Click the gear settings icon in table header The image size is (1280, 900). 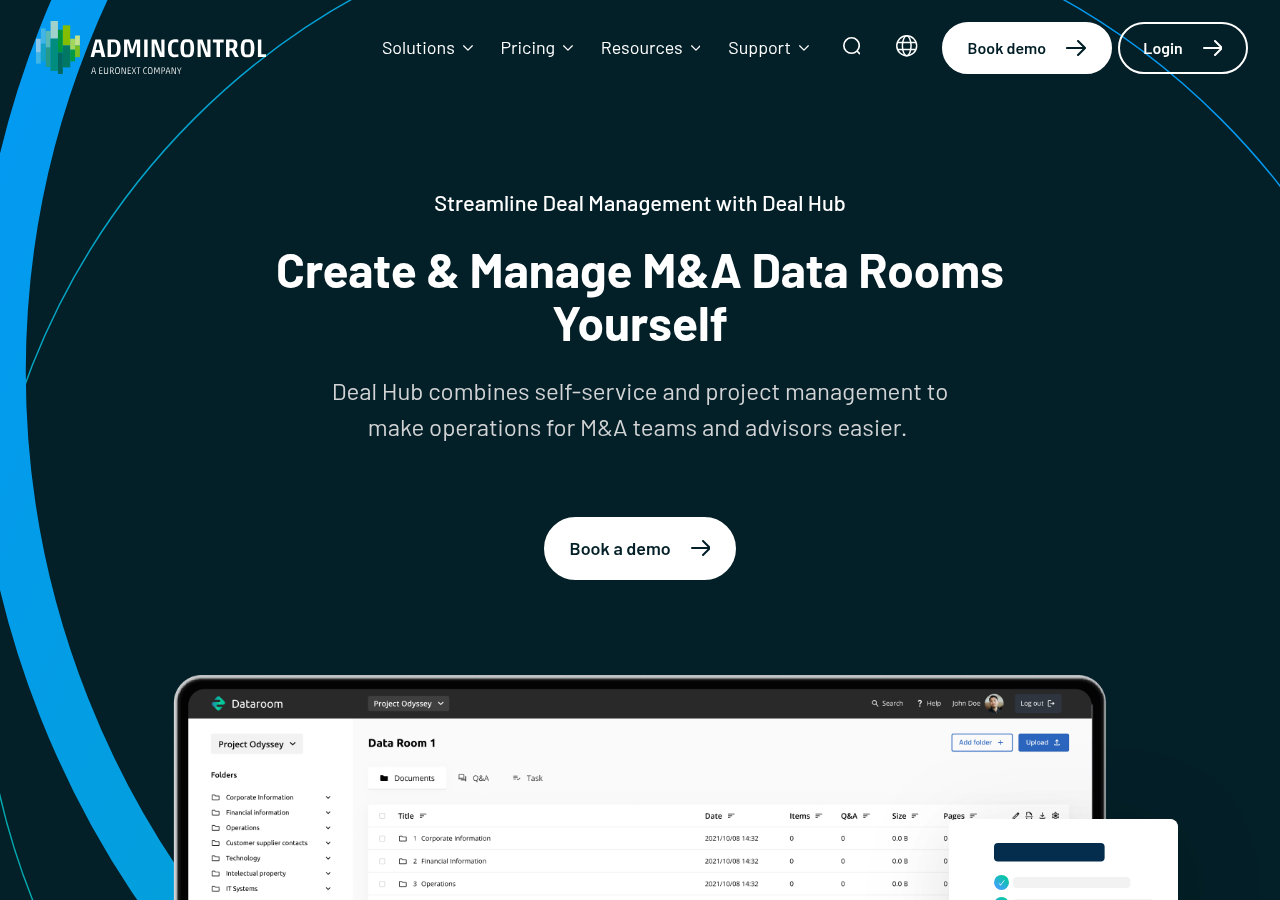(1055, 816)
